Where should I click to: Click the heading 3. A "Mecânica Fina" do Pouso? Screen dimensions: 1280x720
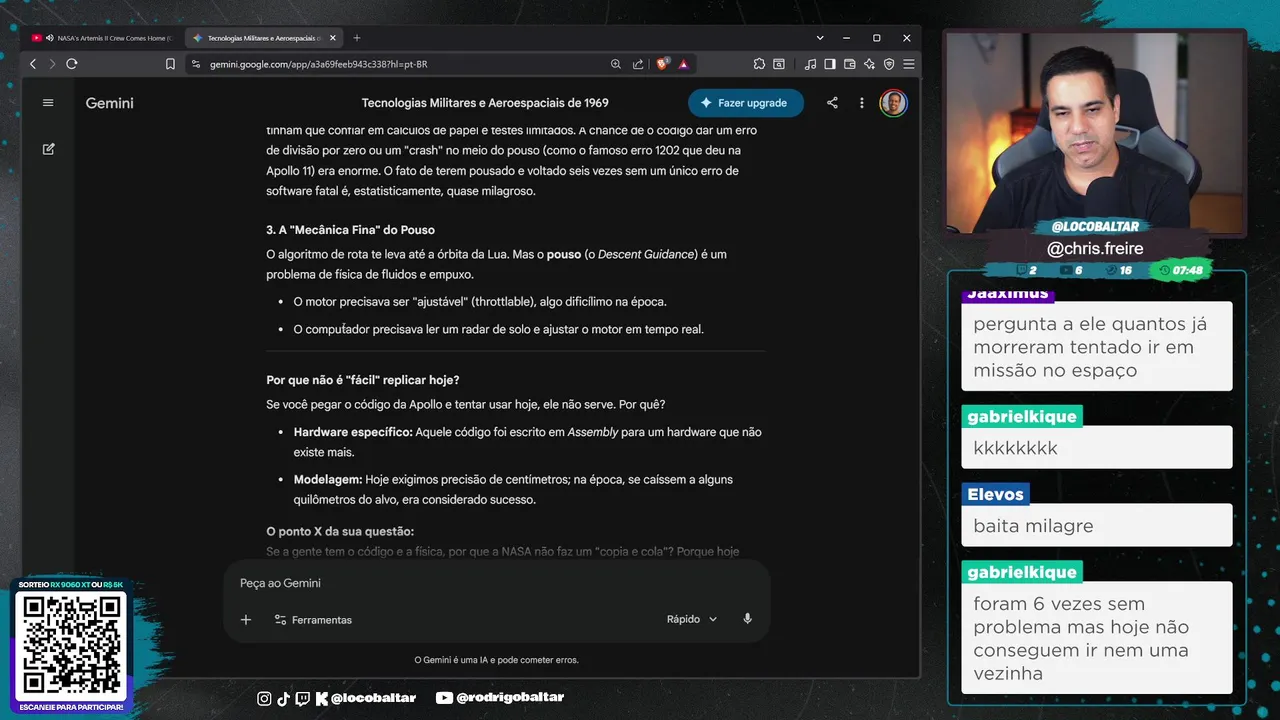point(350,230)
